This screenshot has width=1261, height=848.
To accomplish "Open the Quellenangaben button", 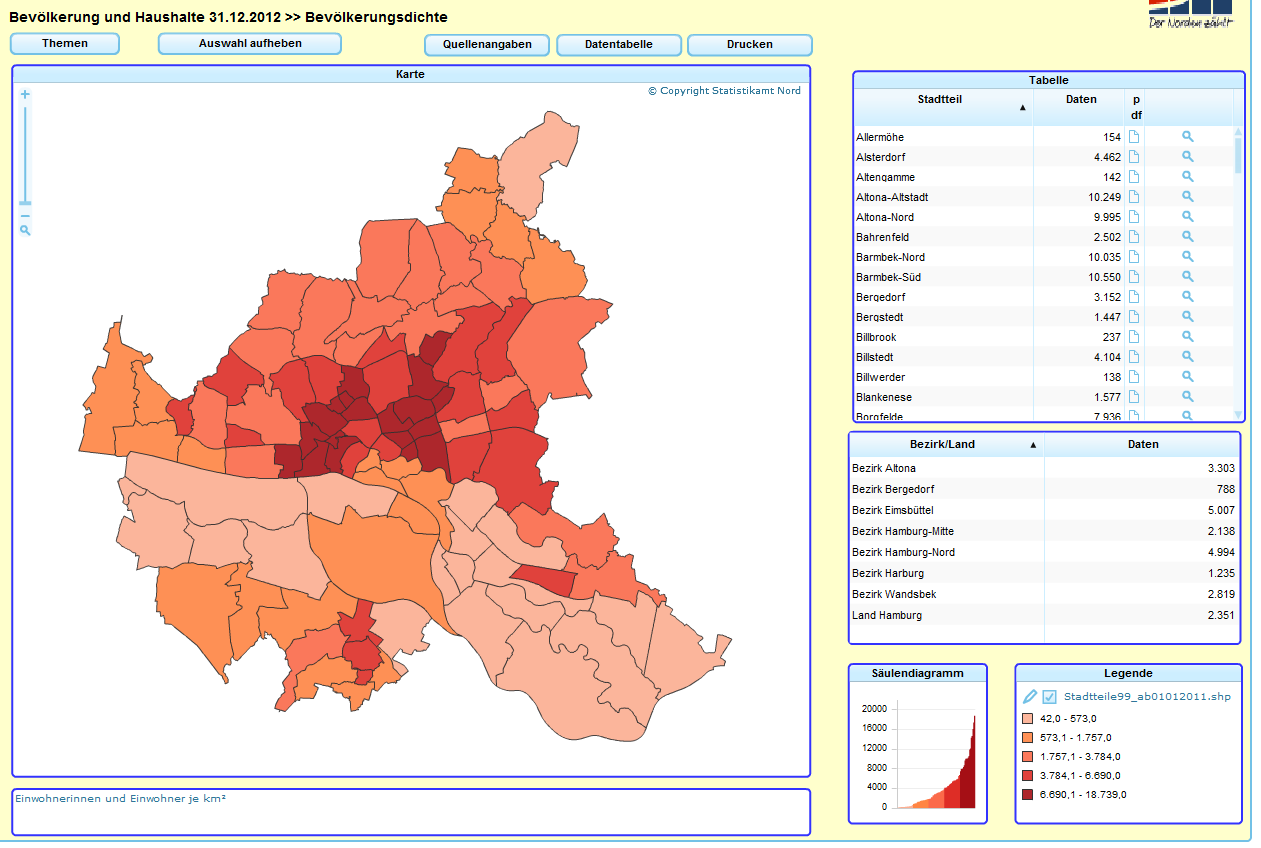I will tap(487, 45).
